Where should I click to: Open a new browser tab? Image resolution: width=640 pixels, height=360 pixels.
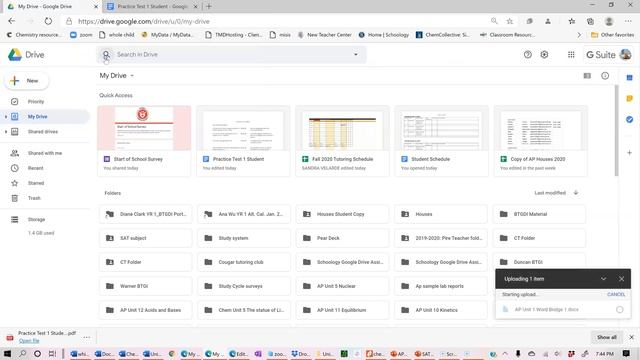(209, 7)
